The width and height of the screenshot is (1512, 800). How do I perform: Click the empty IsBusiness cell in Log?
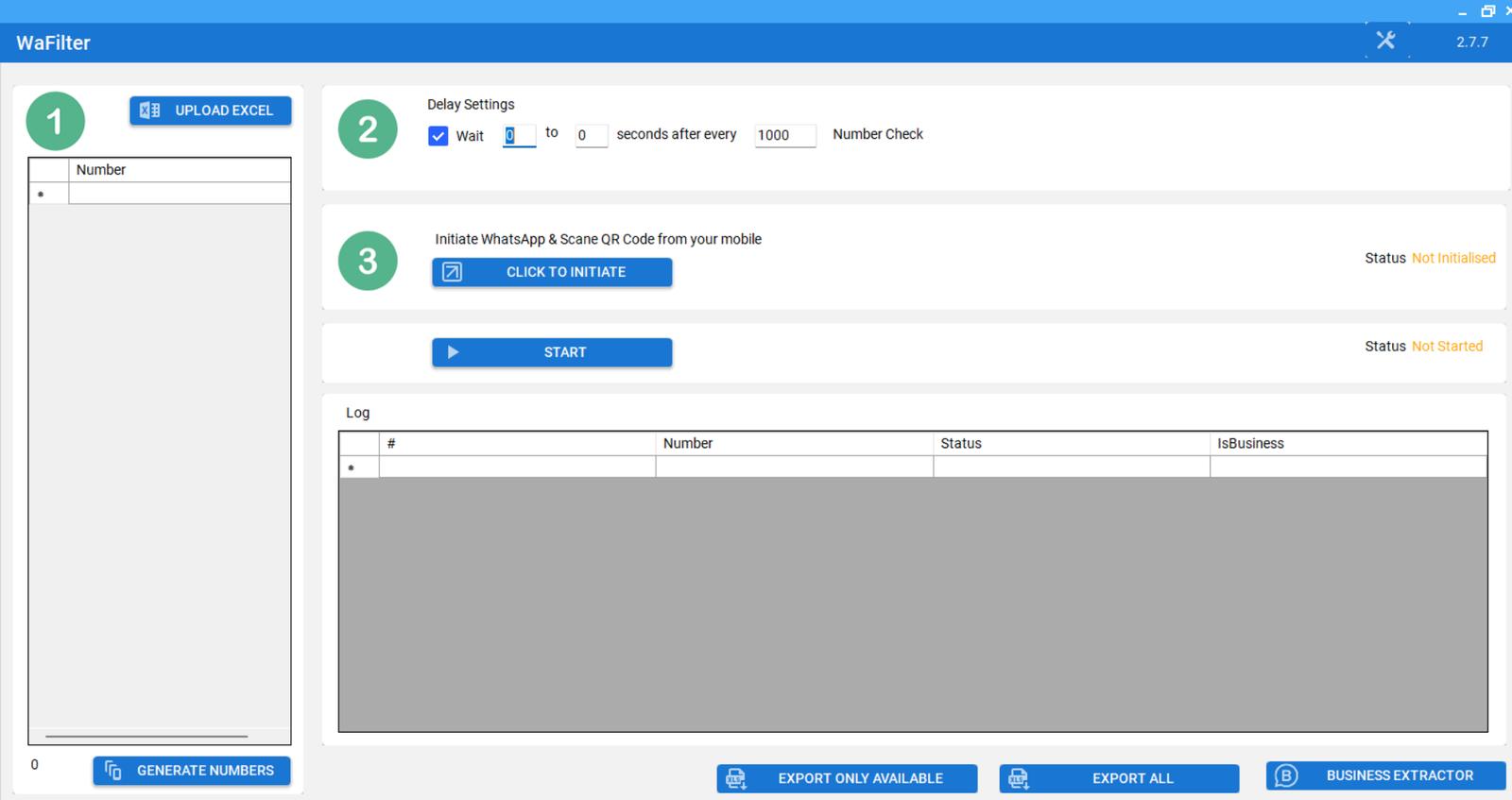click(1349, 467)
